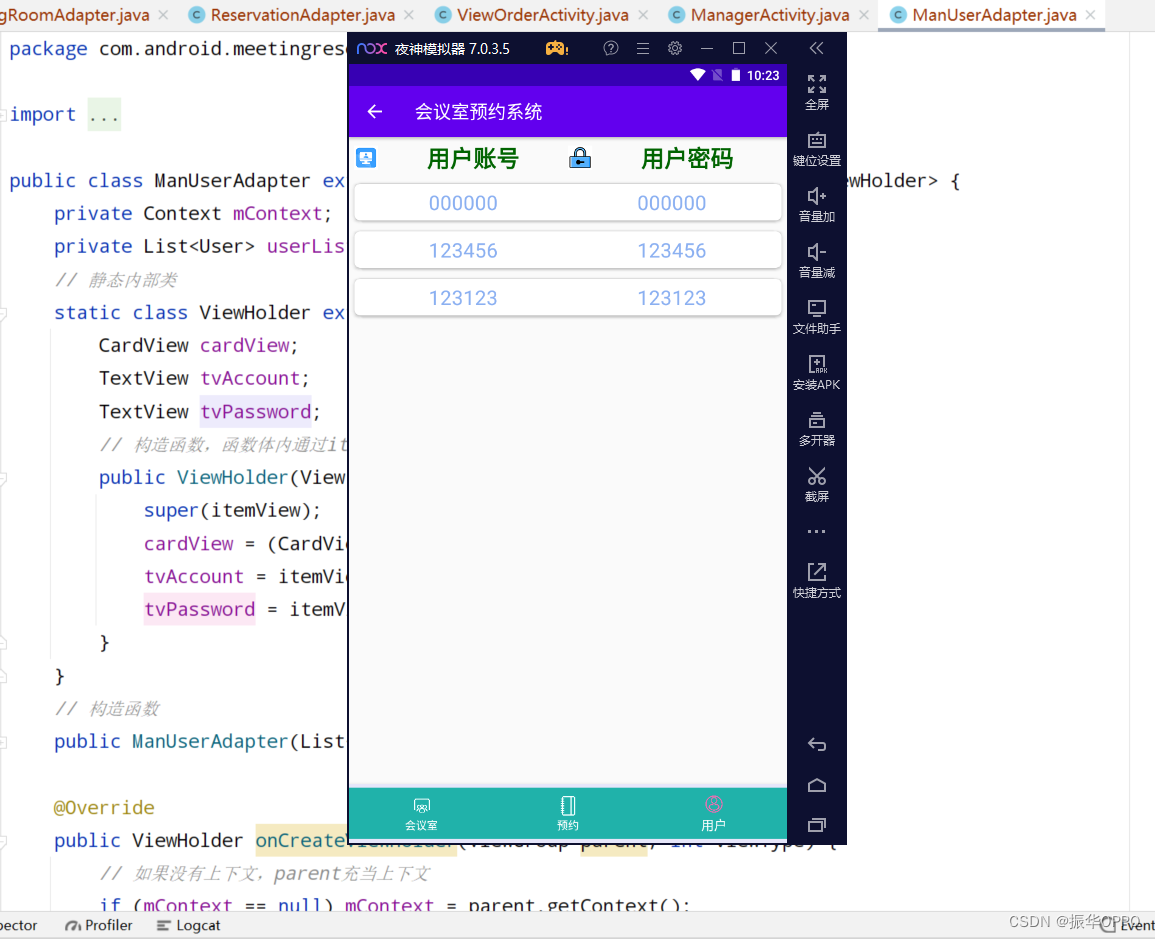Click Install APK (安装APK) icon
Screen dimensions: 1155x939
click(x=816, y=373)
